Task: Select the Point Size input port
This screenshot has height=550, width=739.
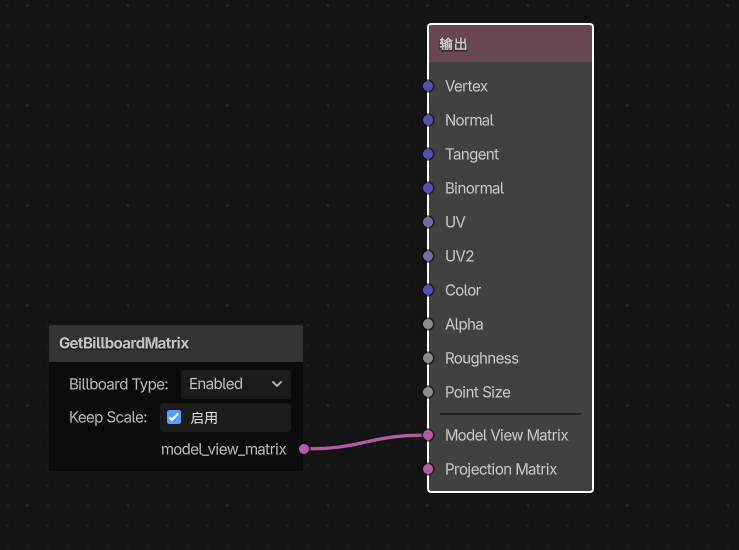Action: pos(428,392)
